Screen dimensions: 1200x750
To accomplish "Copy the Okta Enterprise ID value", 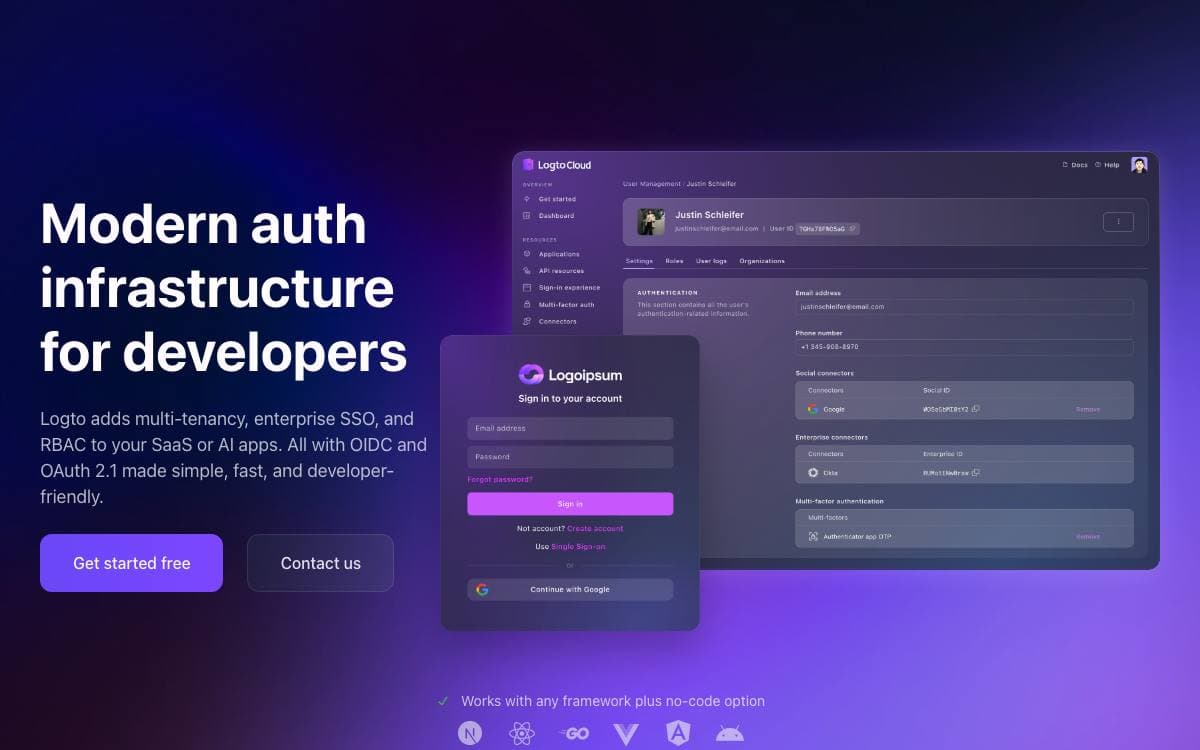I will tap(976, 473).
